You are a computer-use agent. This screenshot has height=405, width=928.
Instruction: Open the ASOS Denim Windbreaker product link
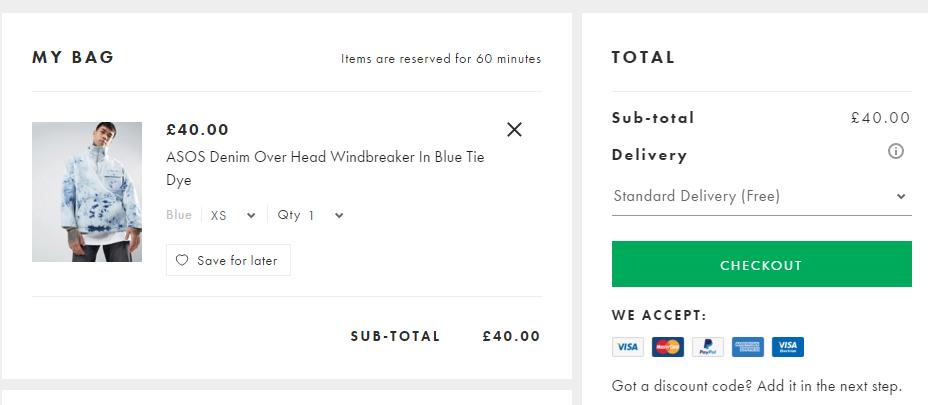coord(325,169)
